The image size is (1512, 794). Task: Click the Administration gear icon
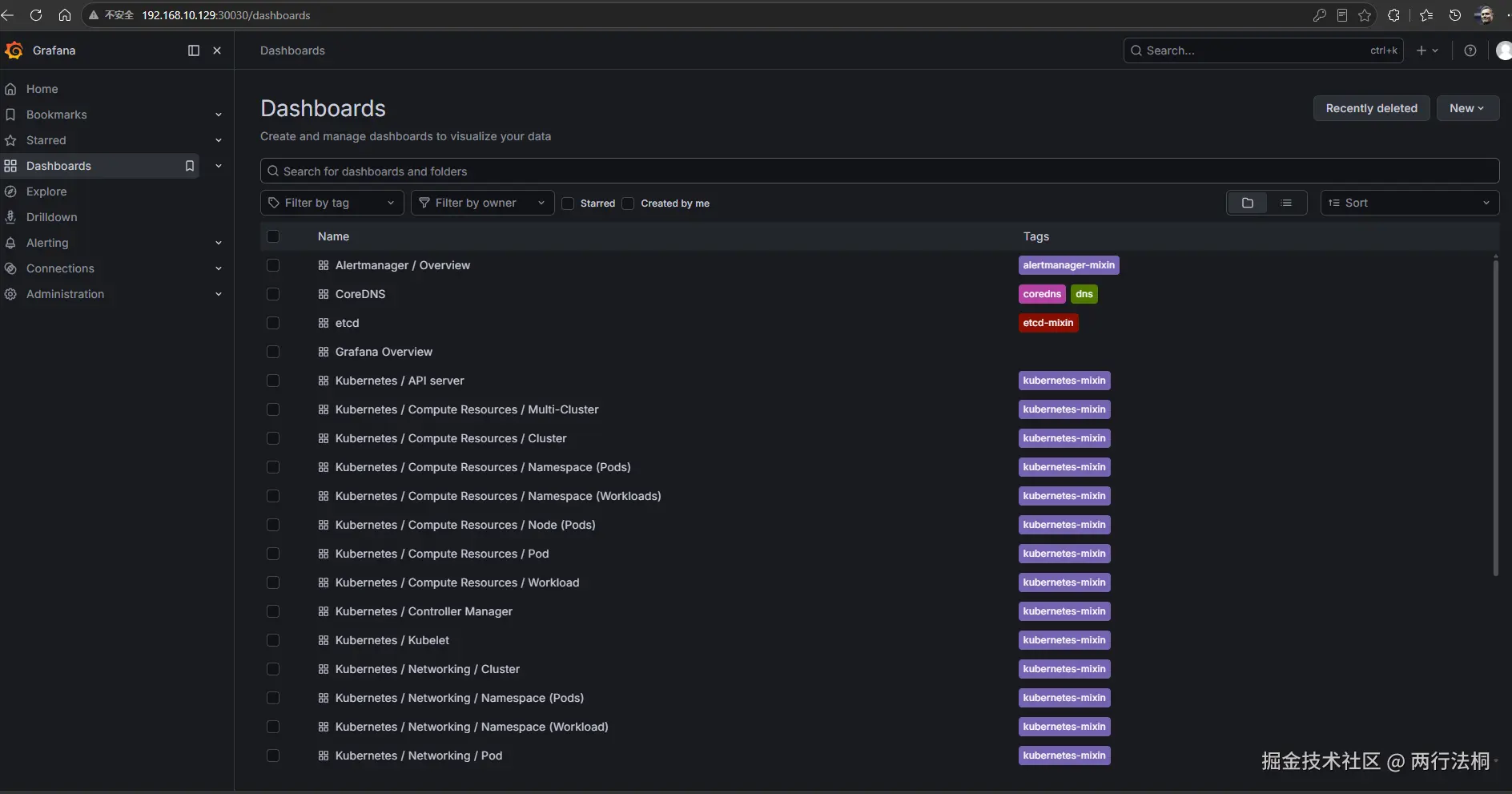point(10,294)
